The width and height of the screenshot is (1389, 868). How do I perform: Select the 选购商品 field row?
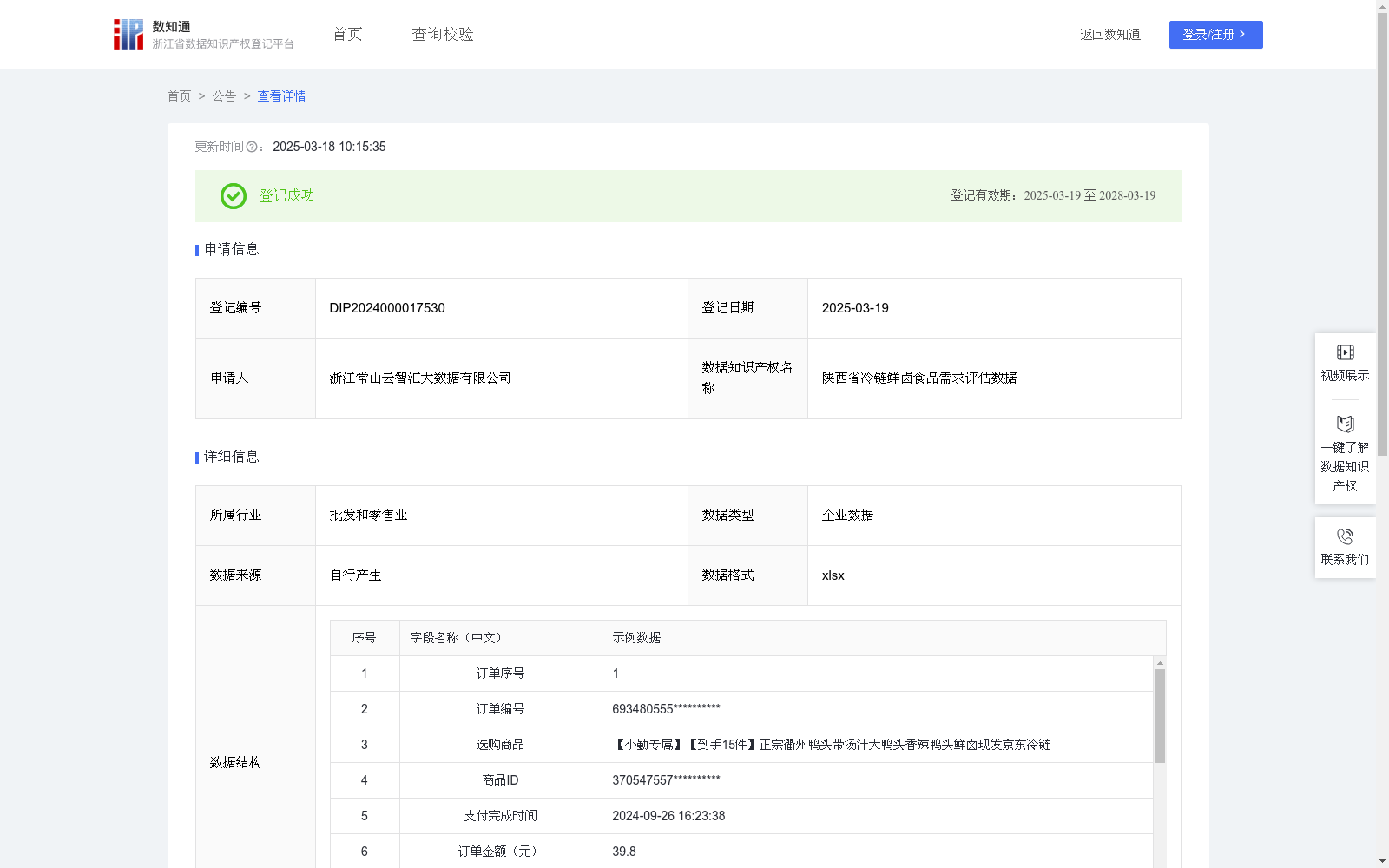click(741, 745)
